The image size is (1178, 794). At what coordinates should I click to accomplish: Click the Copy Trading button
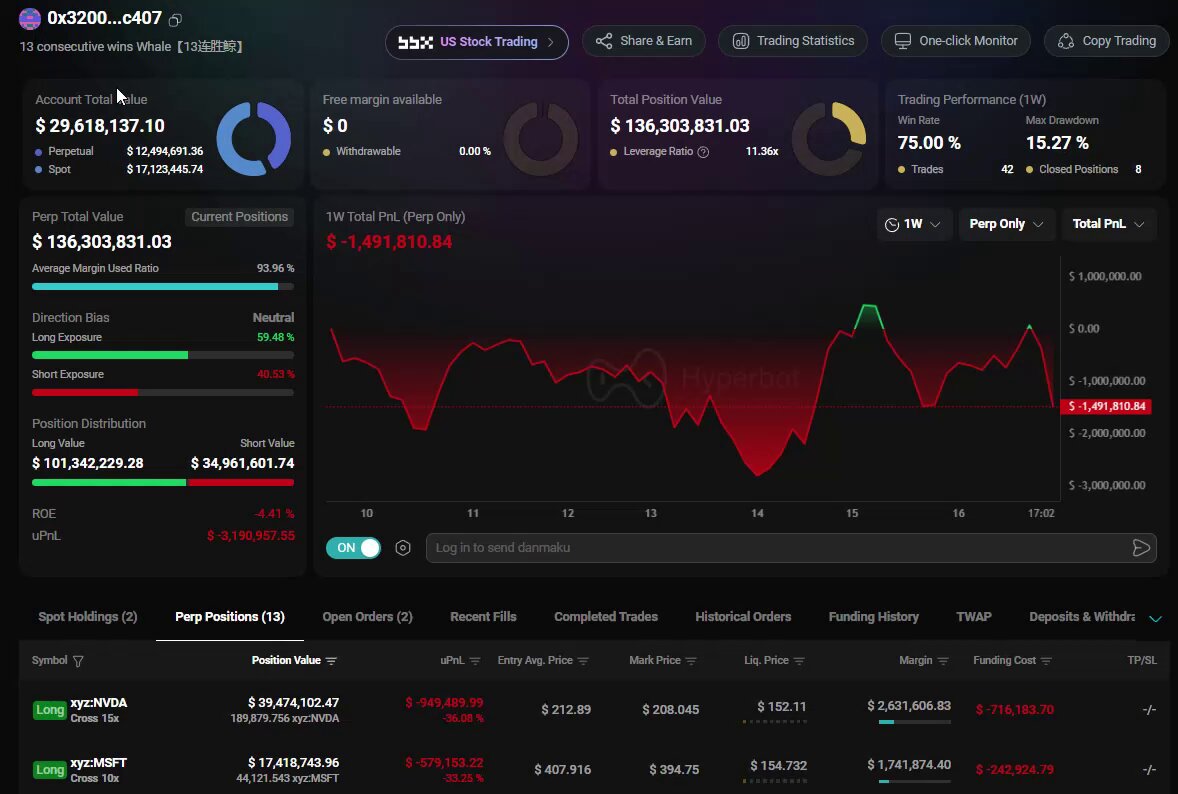click(x=1107, y=41)
